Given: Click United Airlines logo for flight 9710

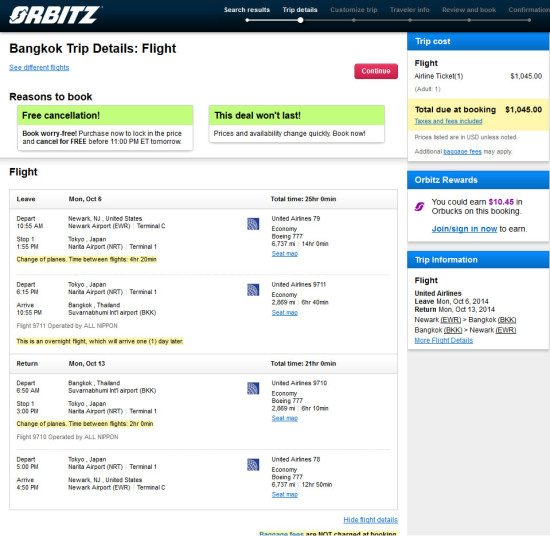Looking at the screenshot, I should pyautogui.click(x=253, y=388).
